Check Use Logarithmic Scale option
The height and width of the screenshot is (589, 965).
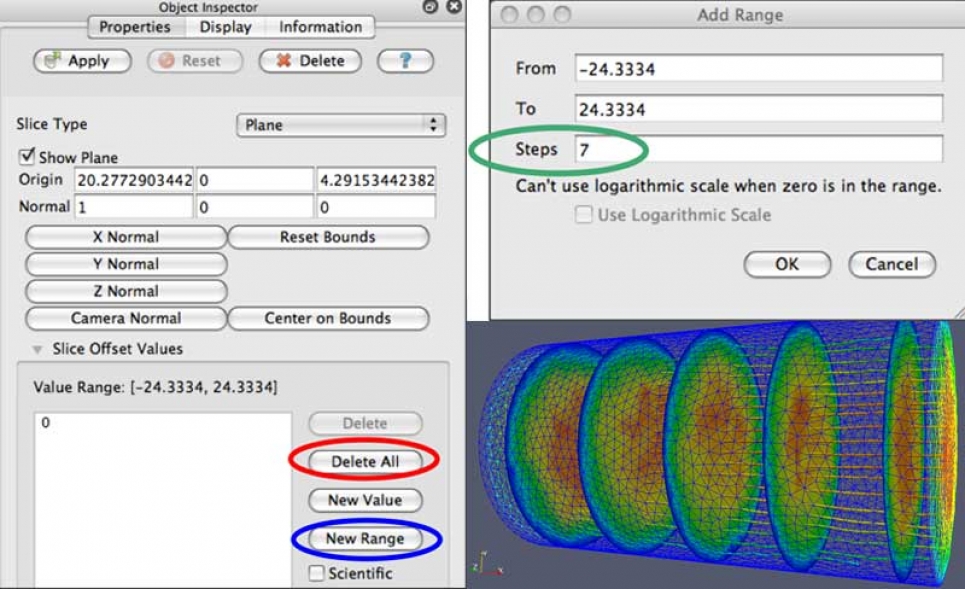click(x=584, y=215)
